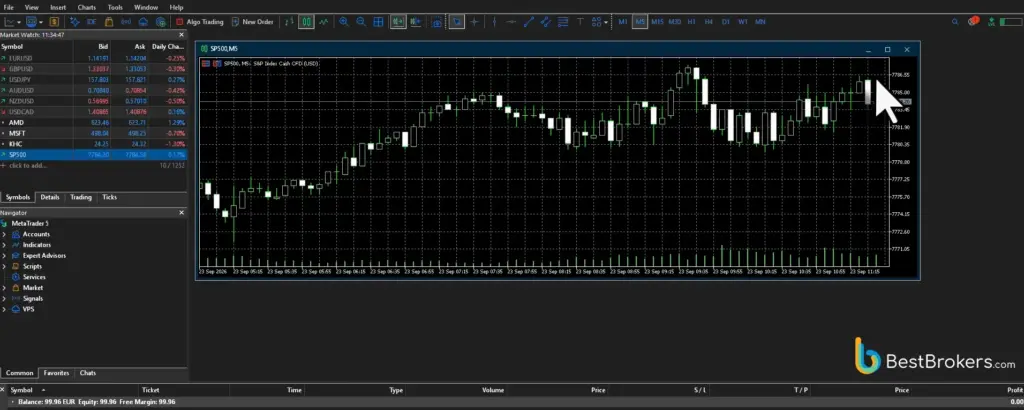
Task: Click the dollar symbols toolbar icon
Action: coord(54,22)
